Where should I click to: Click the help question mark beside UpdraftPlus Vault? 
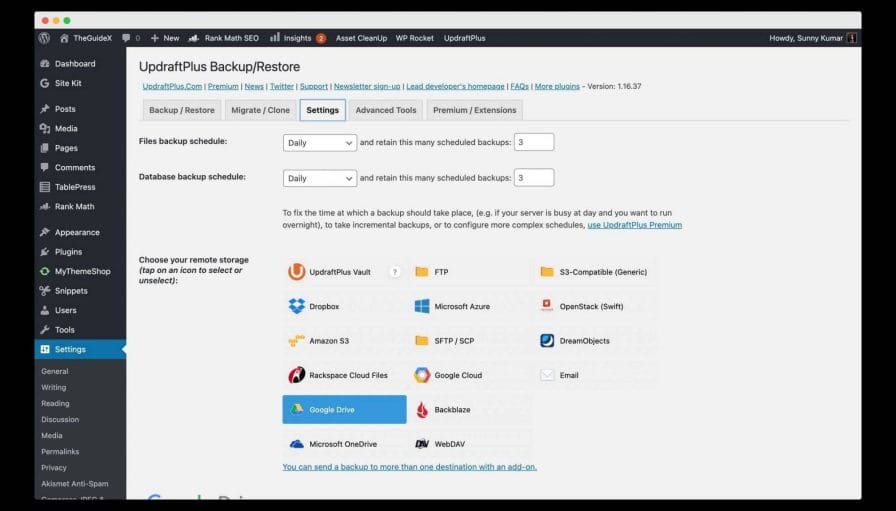pyautogui.click(x=394, y=272)
